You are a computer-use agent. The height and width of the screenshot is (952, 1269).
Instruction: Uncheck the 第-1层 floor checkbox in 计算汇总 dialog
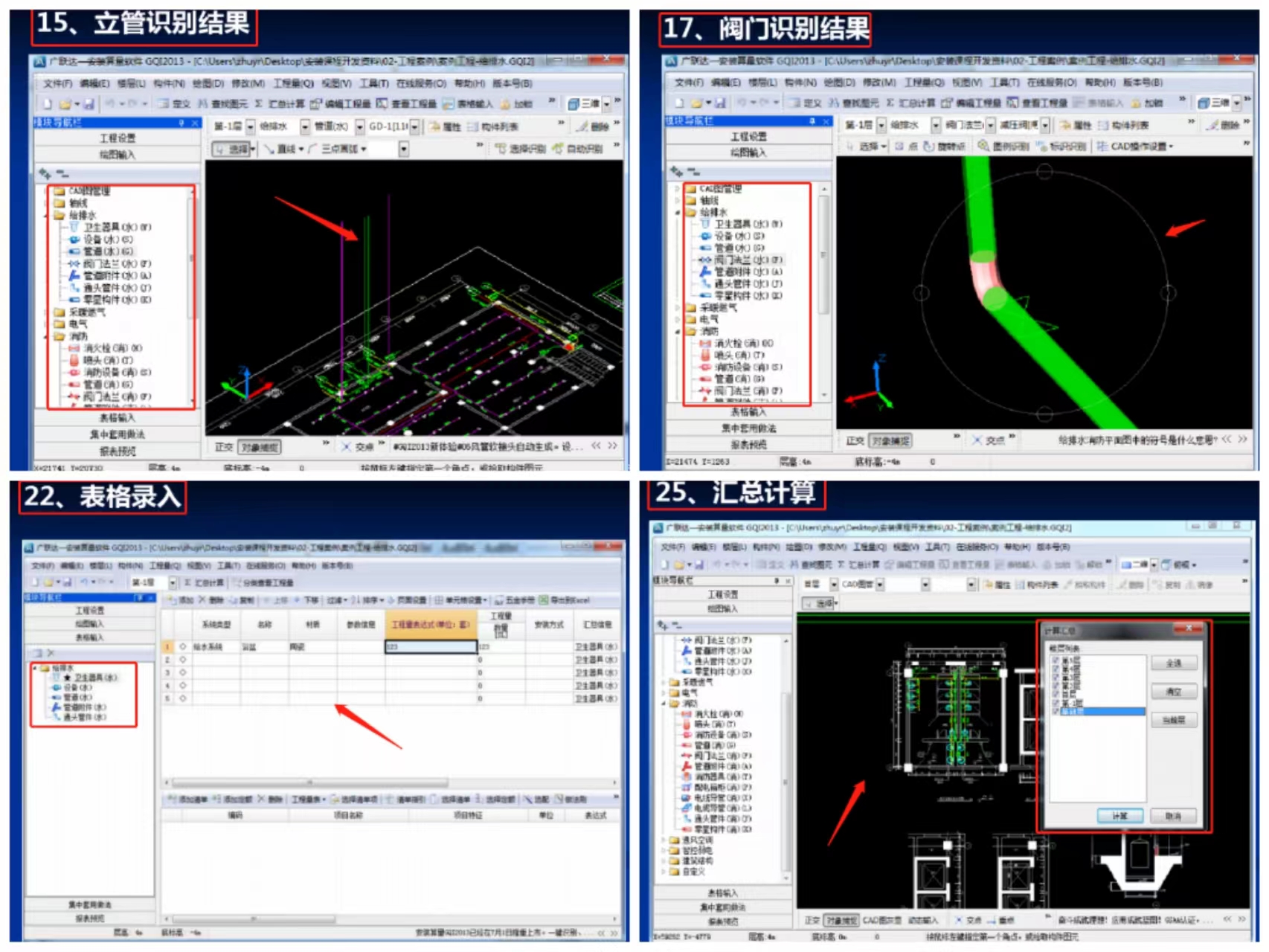coord(1056,703)
